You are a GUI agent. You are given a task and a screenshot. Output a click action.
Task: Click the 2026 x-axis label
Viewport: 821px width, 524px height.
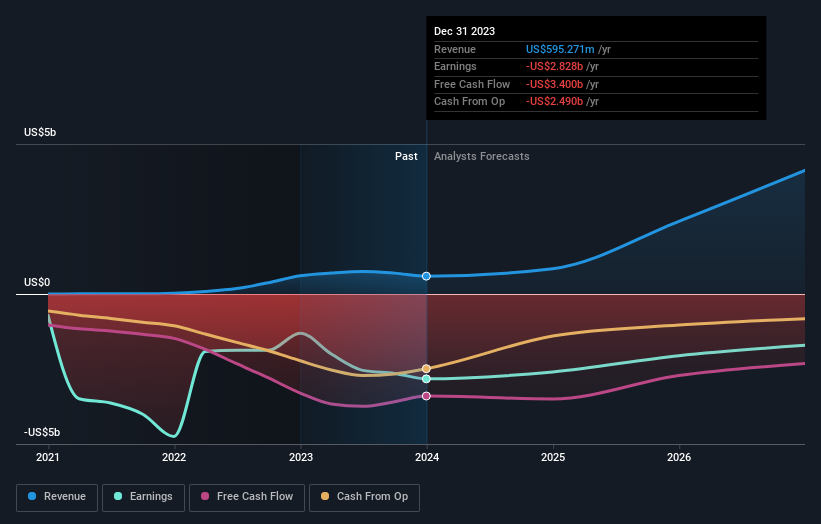(x=679, y=457)
